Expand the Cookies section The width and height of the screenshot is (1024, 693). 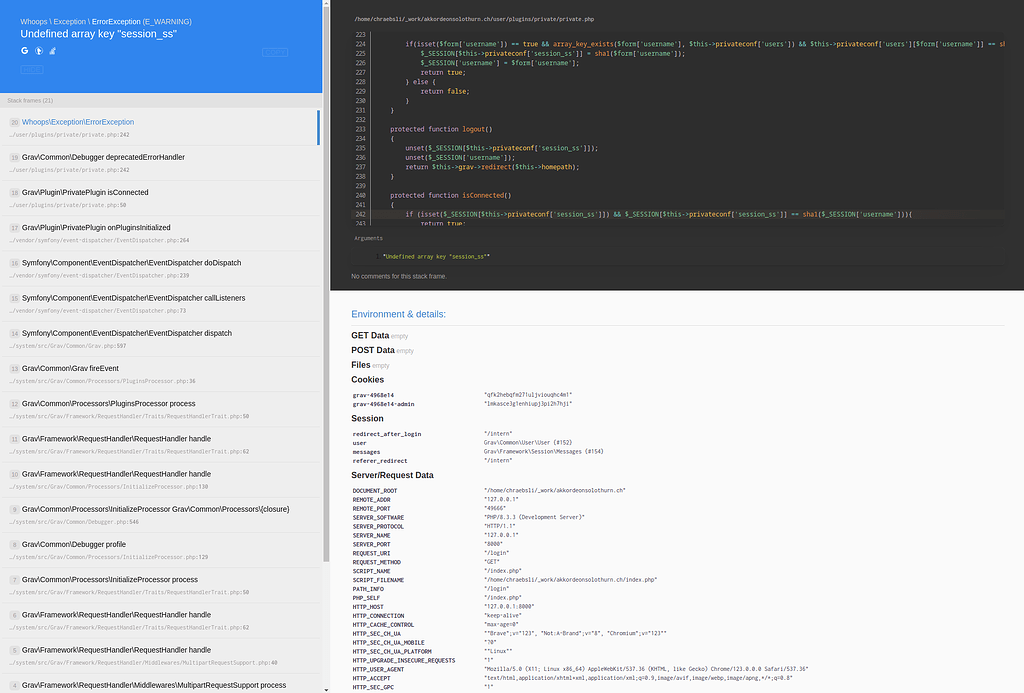tap(367, 380)
